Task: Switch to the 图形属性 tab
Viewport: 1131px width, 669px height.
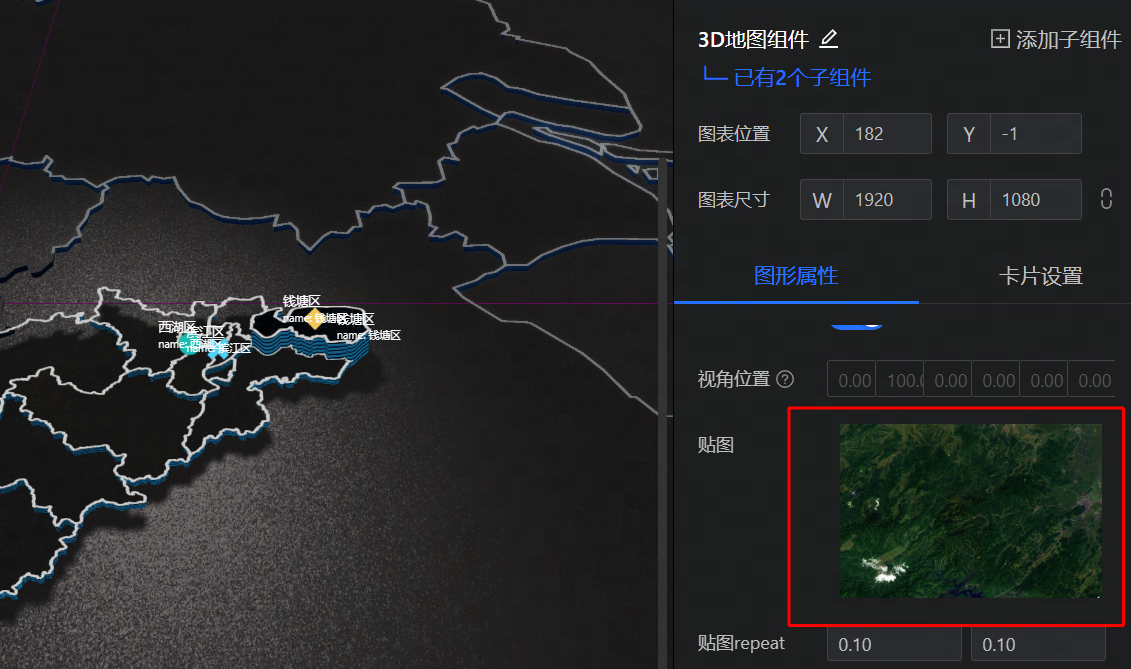Action: (x=796, y=276)
